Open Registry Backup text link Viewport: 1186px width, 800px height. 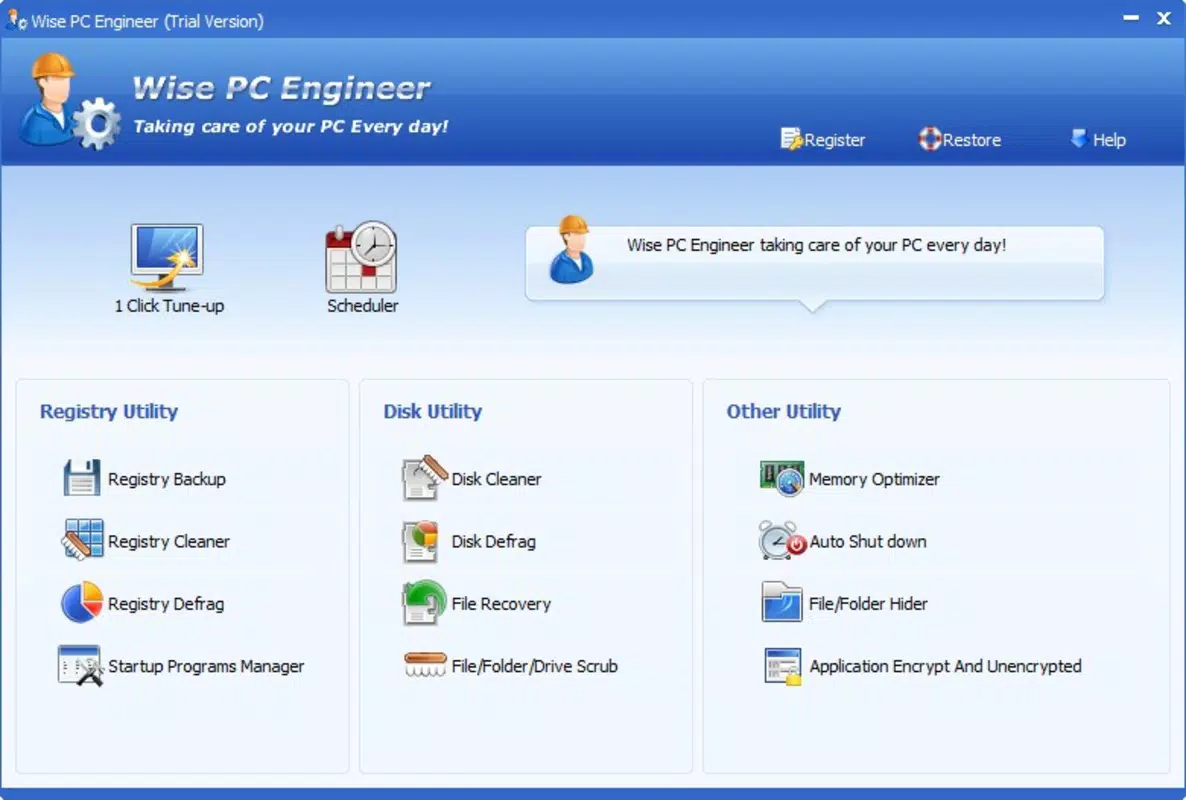[166, 479]
